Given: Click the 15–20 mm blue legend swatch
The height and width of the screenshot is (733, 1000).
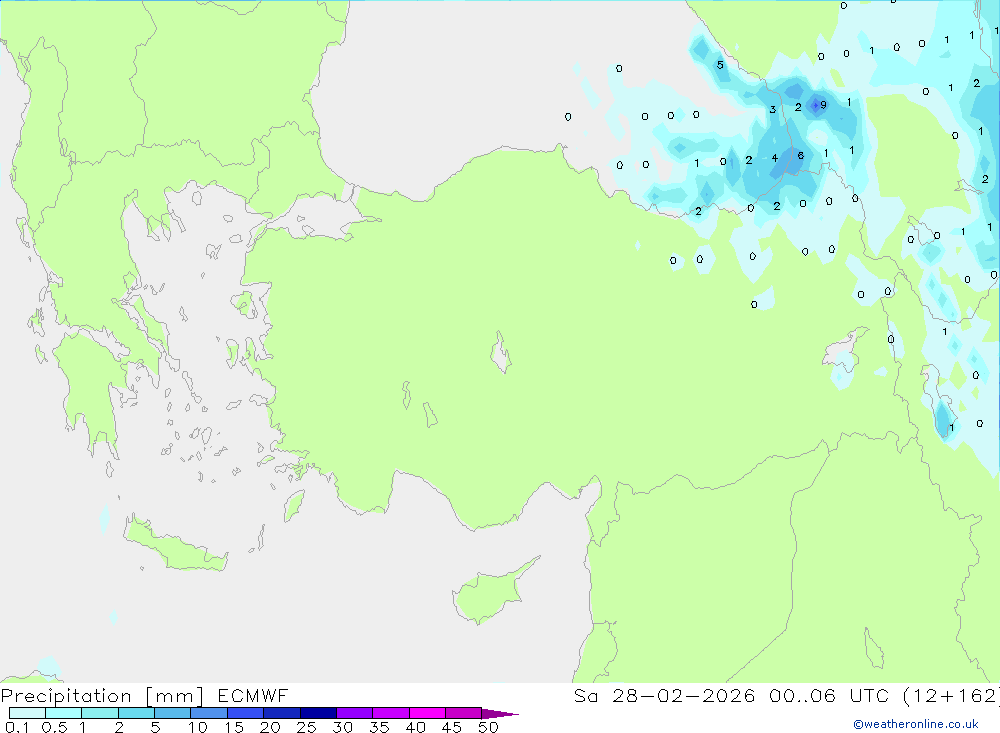Looking at the screenshot, I should pos(245,713).
